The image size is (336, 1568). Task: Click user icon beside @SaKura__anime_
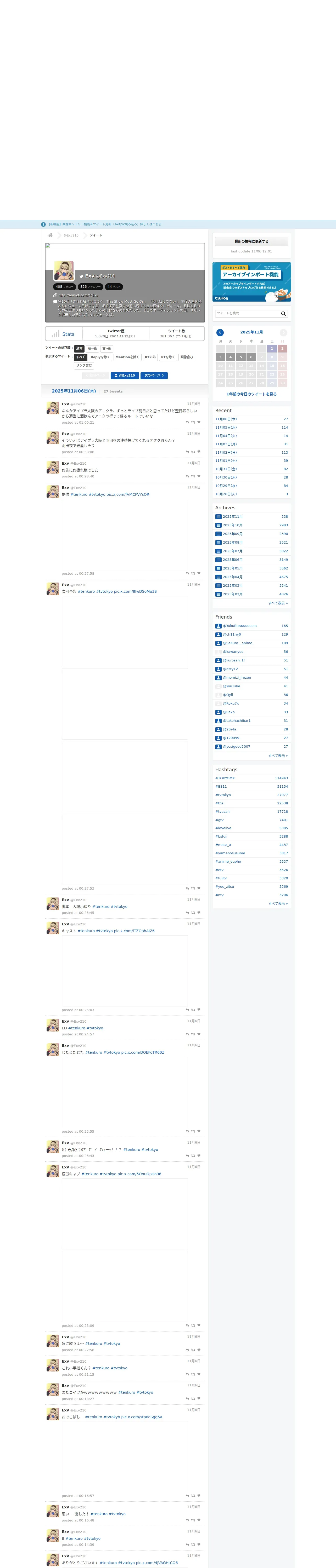(218, 643)
